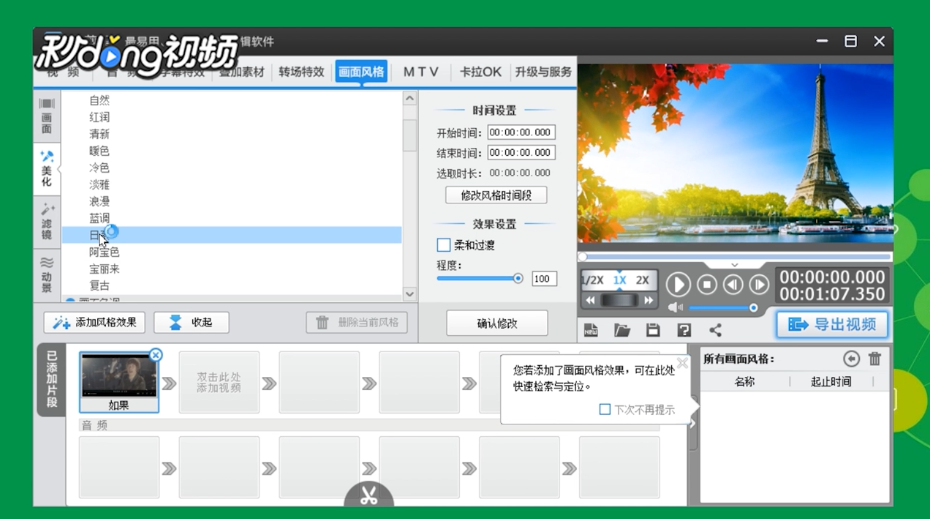Adjust the 程度 slider handle
This screenshot has width=930, height=519.
518,278
